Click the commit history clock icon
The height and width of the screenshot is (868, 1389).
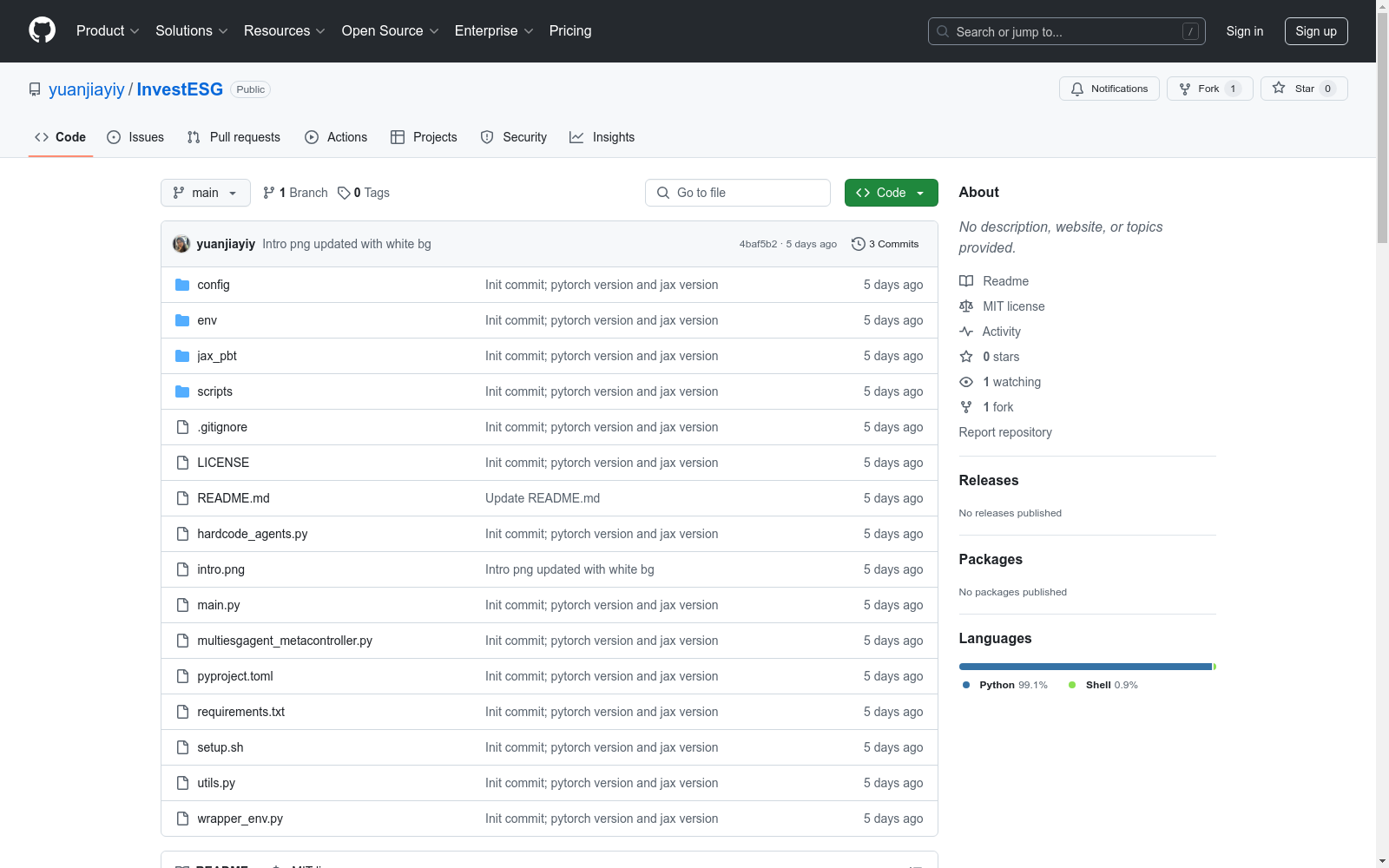(x=859, y=244)
